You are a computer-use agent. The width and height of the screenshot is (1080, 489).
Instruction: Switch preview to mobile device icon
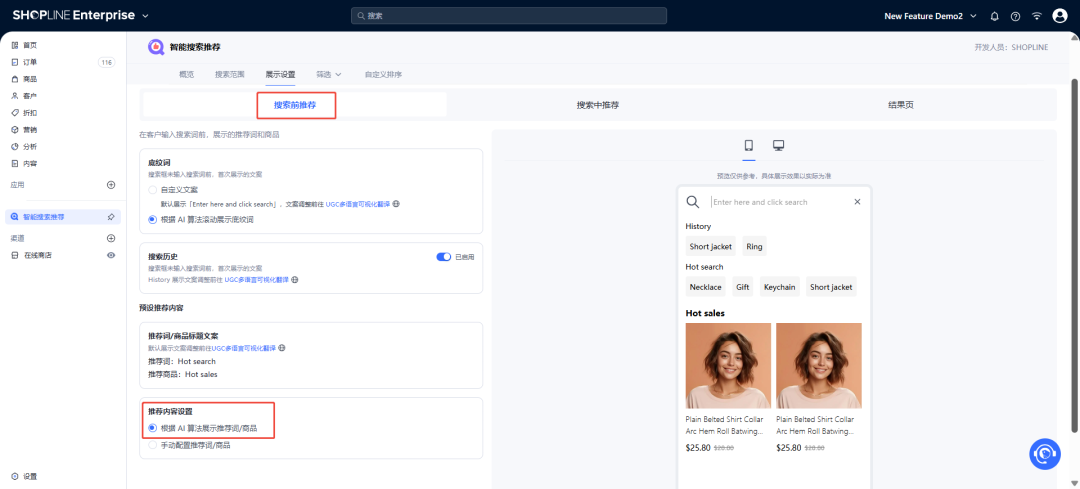(749, 145)
